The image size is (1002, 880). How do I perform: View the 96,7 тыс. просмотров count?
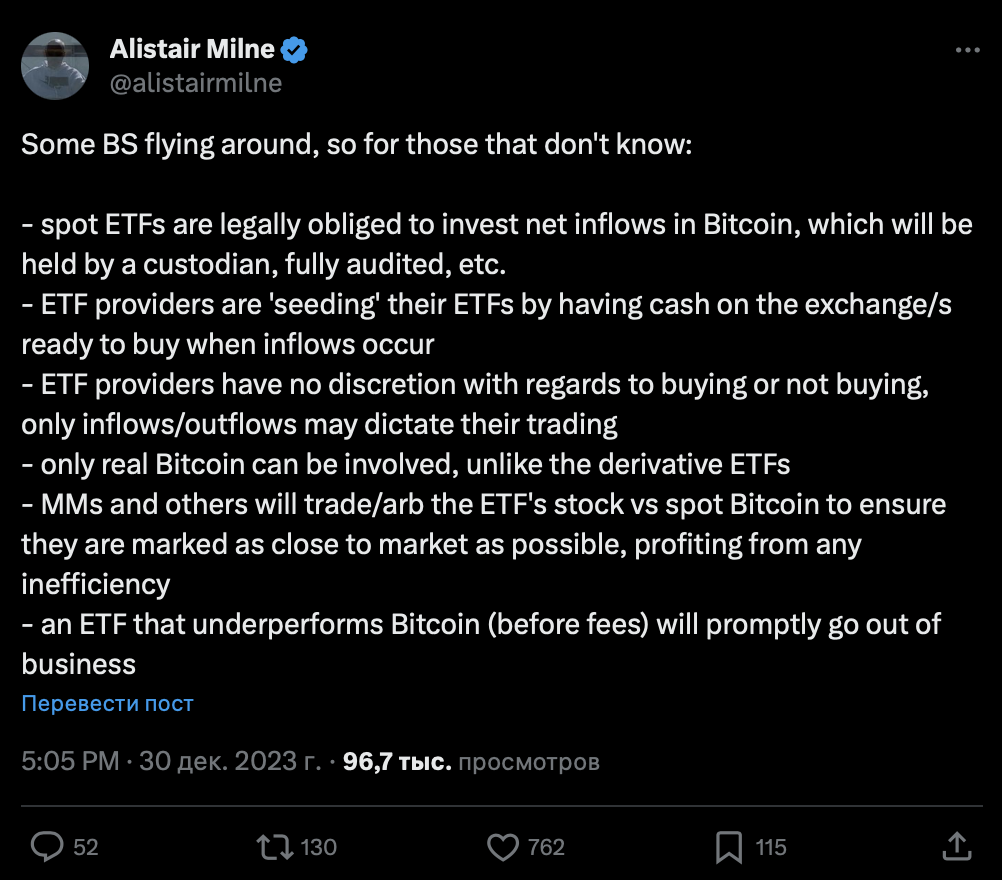tap(471, 762)
